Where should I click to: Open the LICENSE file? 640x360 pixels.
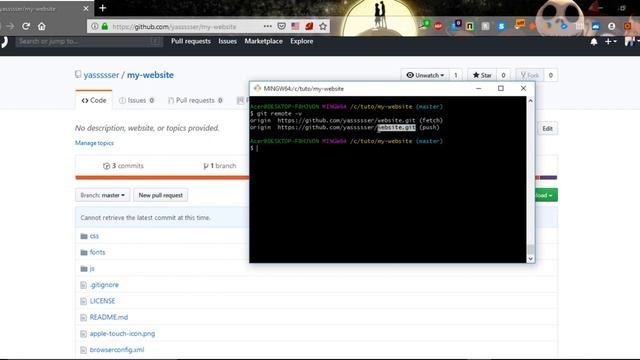pos(102,301)
